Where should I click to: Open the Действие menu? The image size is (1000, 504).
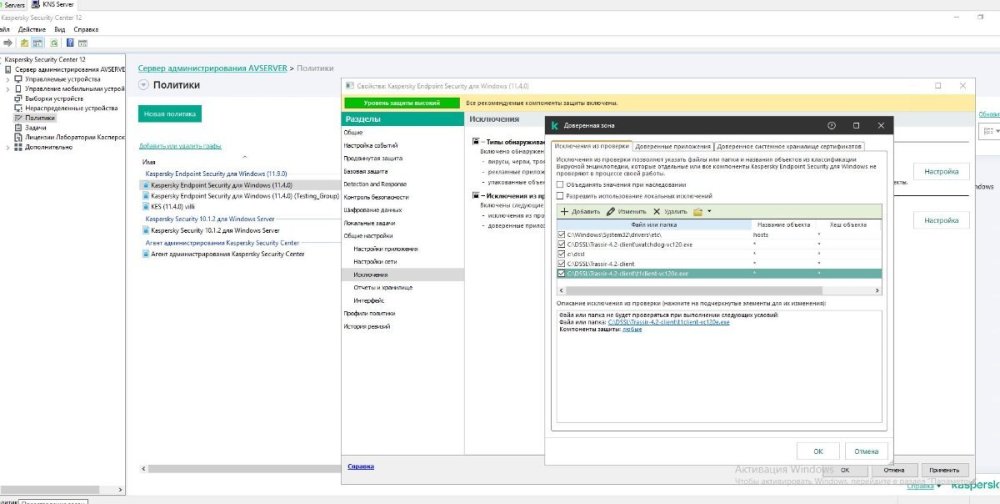(32, 29)
